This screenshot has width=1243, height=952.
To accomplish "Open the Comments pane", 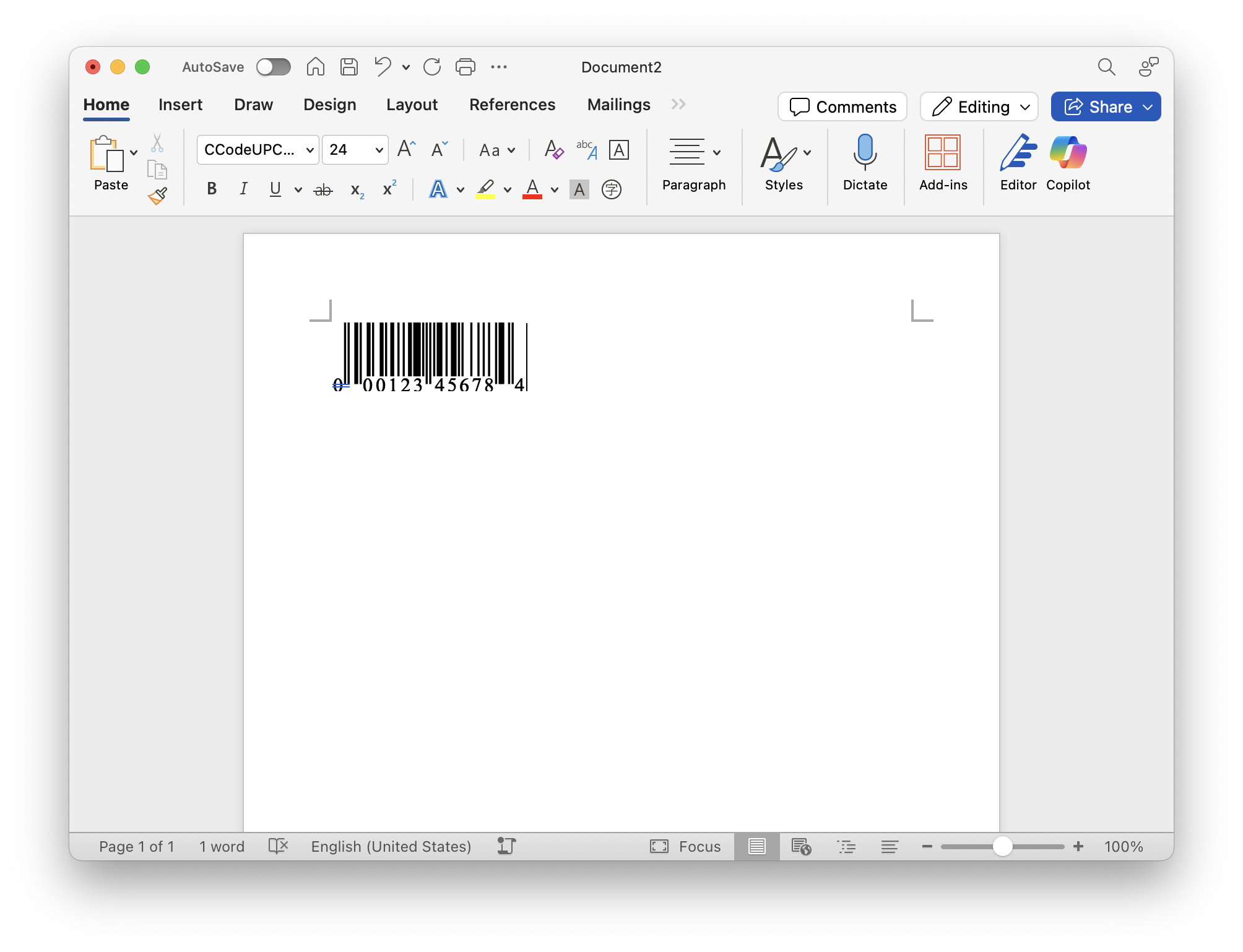I will (x=842, y=106).
